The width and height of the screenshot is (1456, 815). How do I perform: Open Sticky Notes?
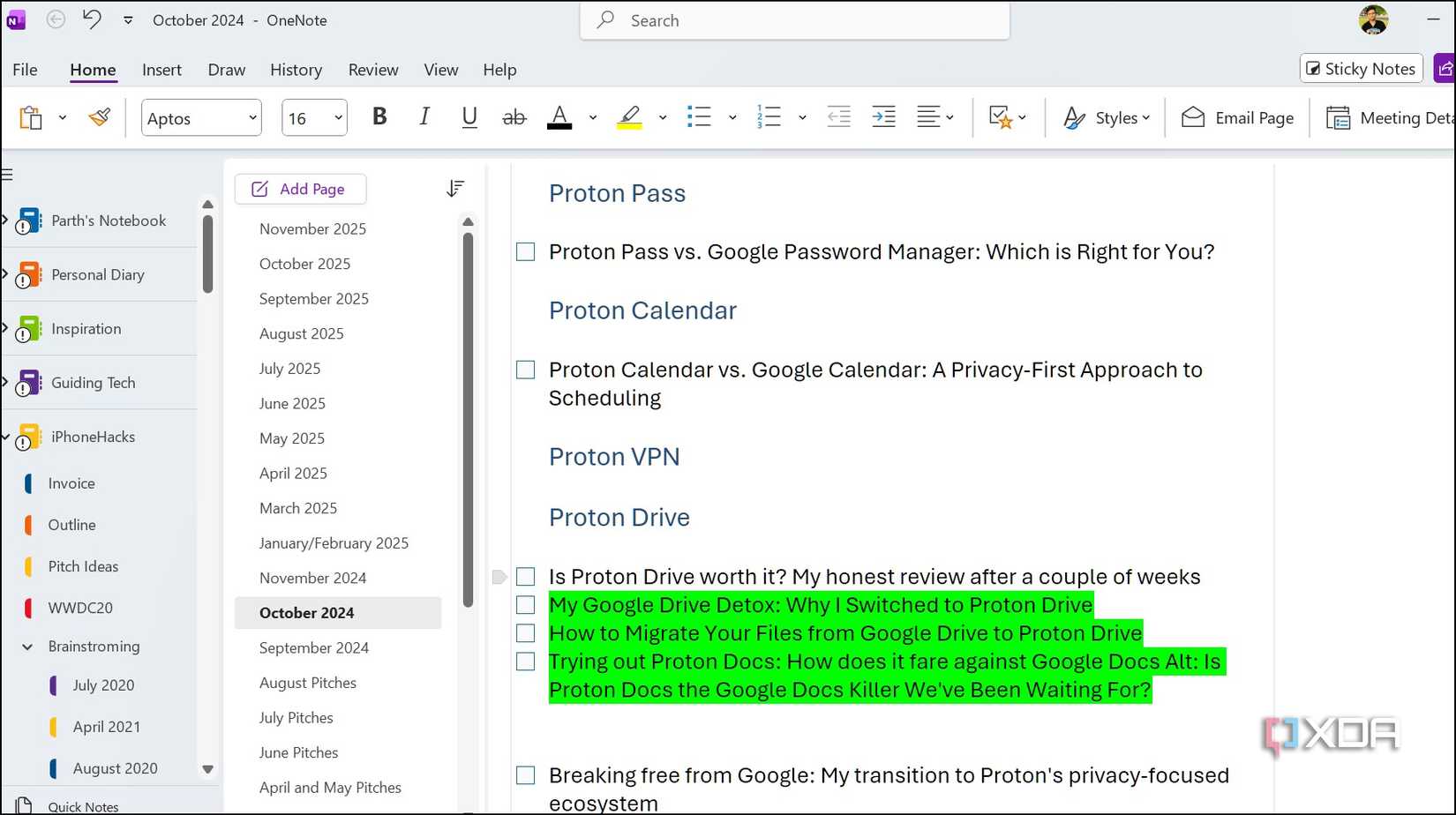(1361, 68)
